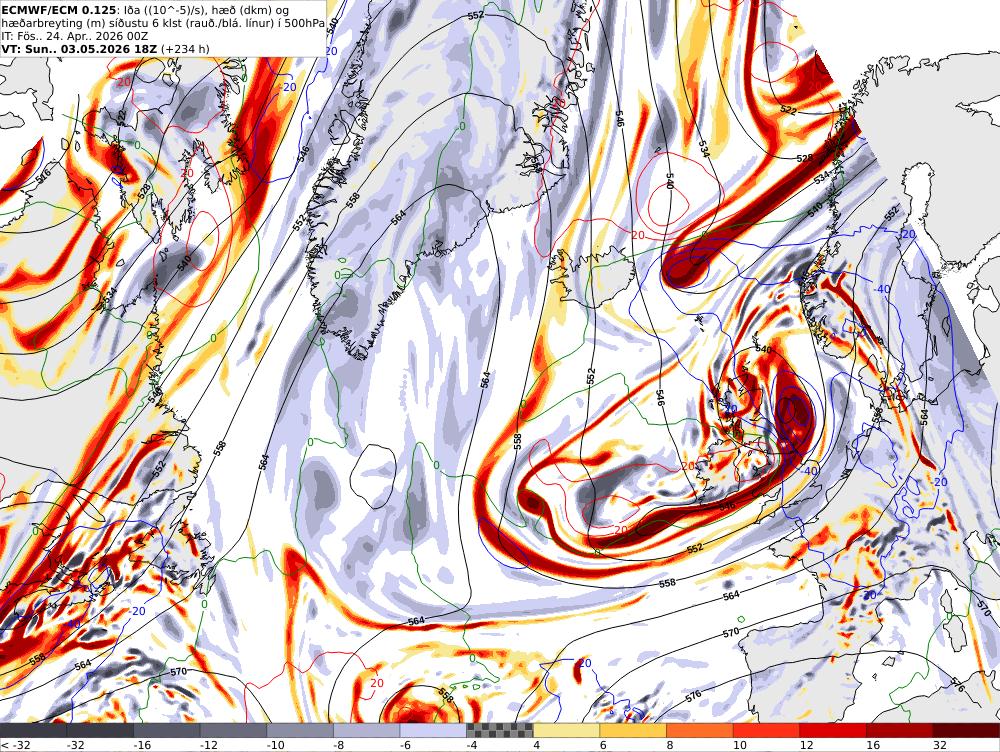Select the light lavender swatch between -6 and -4

coord(433,730)
